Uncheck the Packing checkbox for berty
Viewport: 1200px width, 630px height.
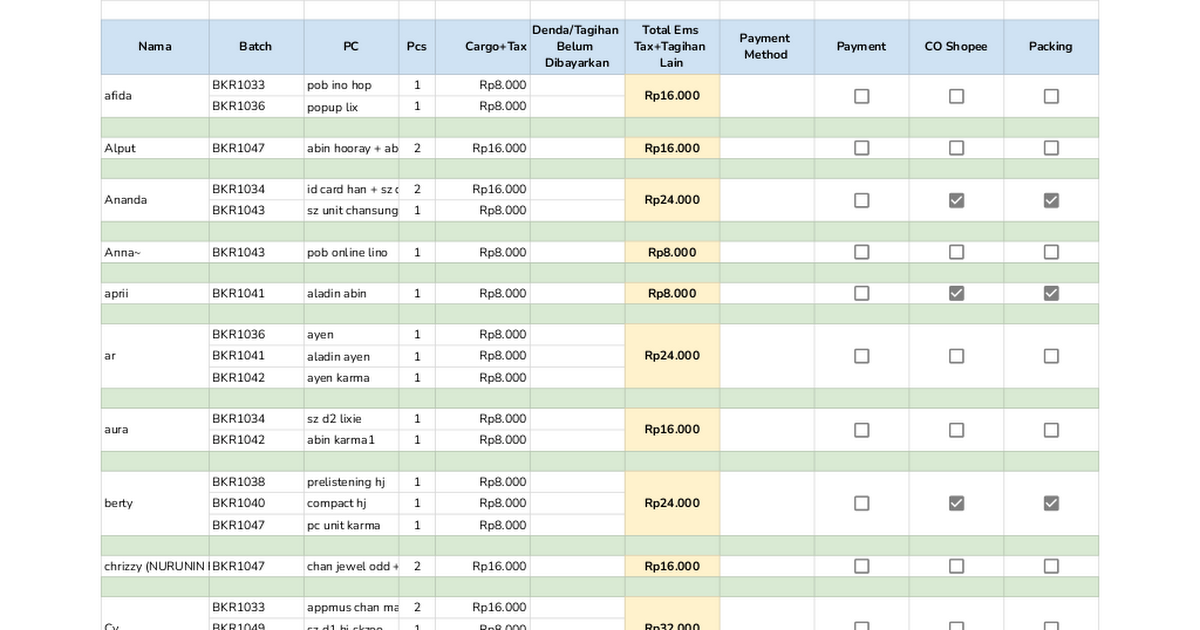tap(1051, 503)
